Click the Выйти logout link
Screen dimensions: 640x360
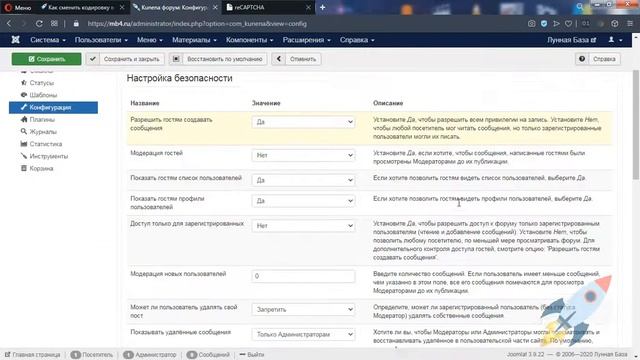252,355
